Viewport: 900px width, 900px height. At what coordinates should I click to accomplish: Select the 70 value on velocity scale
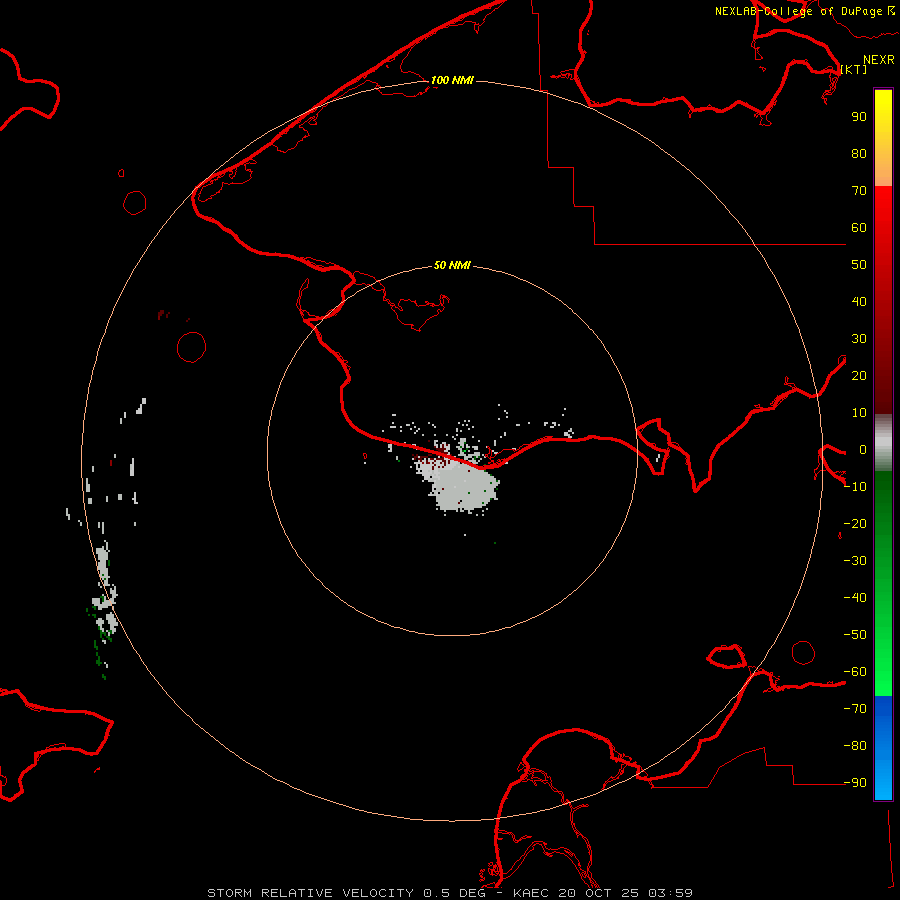(x=859, y=191)
